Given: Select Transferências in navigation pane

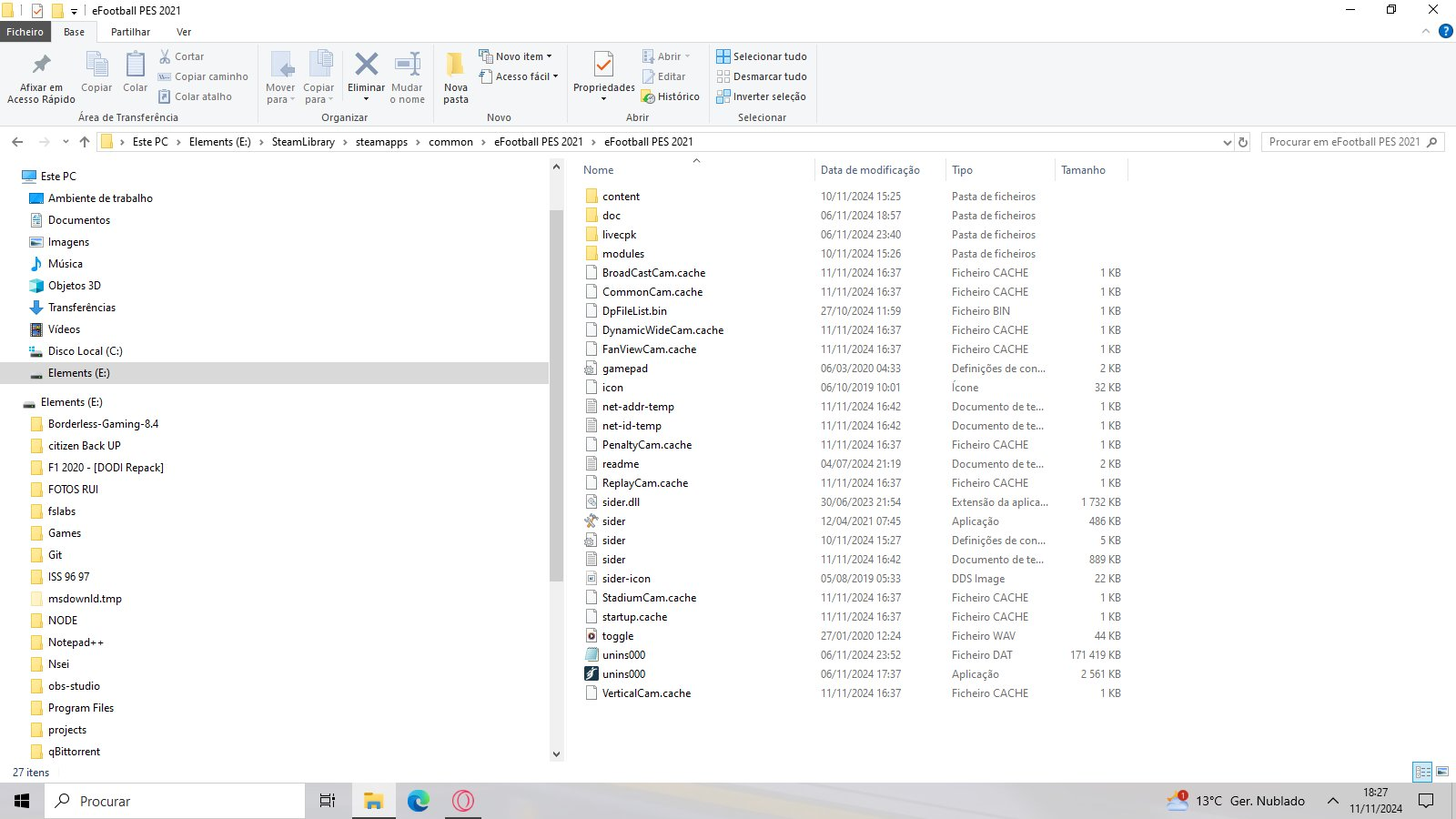Looking at the screenshot, I should coord(82,308).
